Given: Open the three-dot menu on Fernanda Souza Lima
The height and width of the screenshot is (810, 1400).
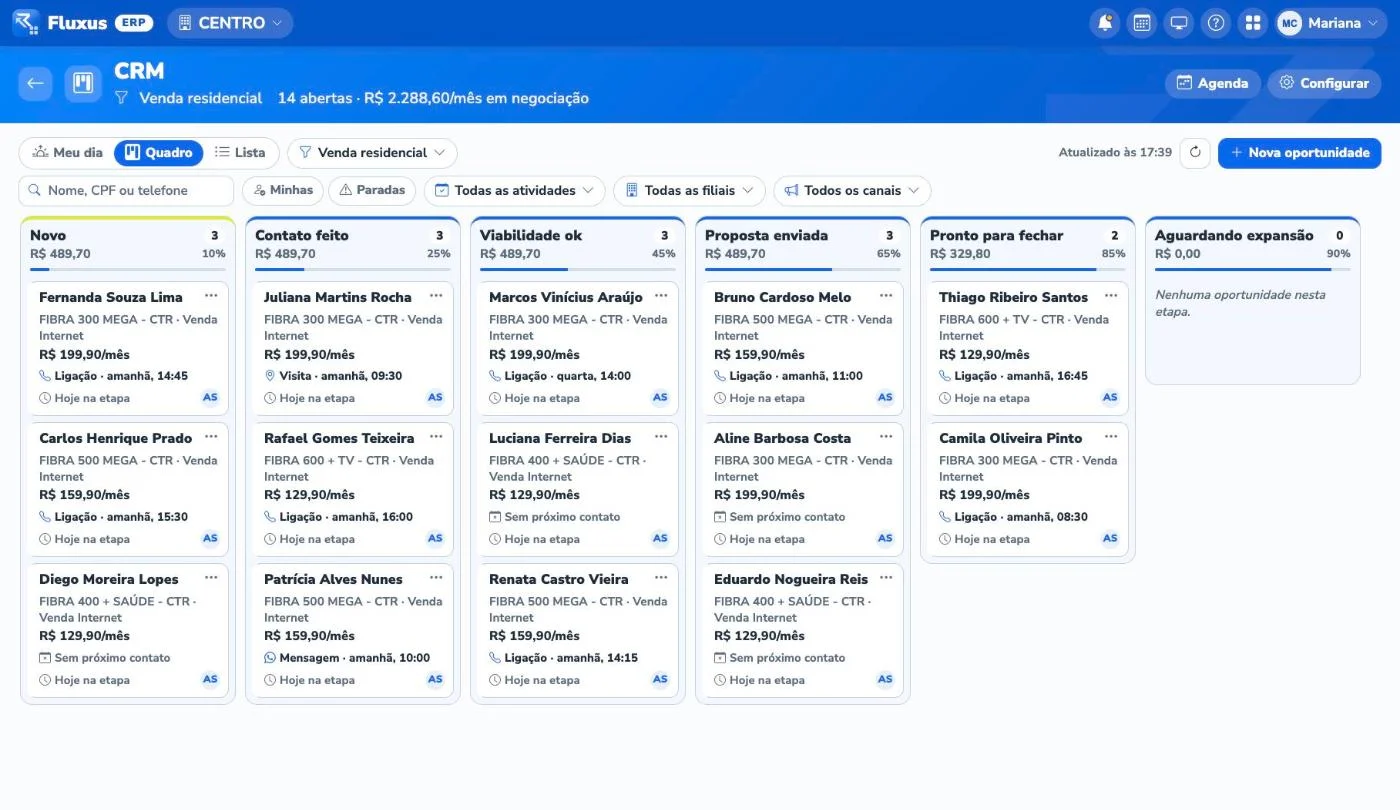Looking at the screenshot, I should (x=211, y=296).
